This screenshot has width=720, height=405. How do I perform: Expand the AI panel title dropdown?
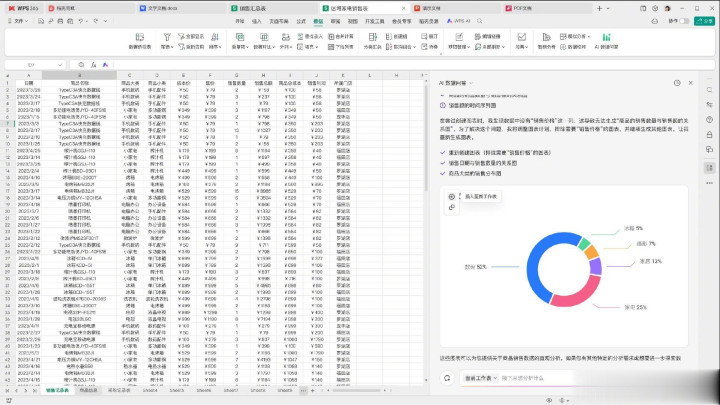pos(471,83)
